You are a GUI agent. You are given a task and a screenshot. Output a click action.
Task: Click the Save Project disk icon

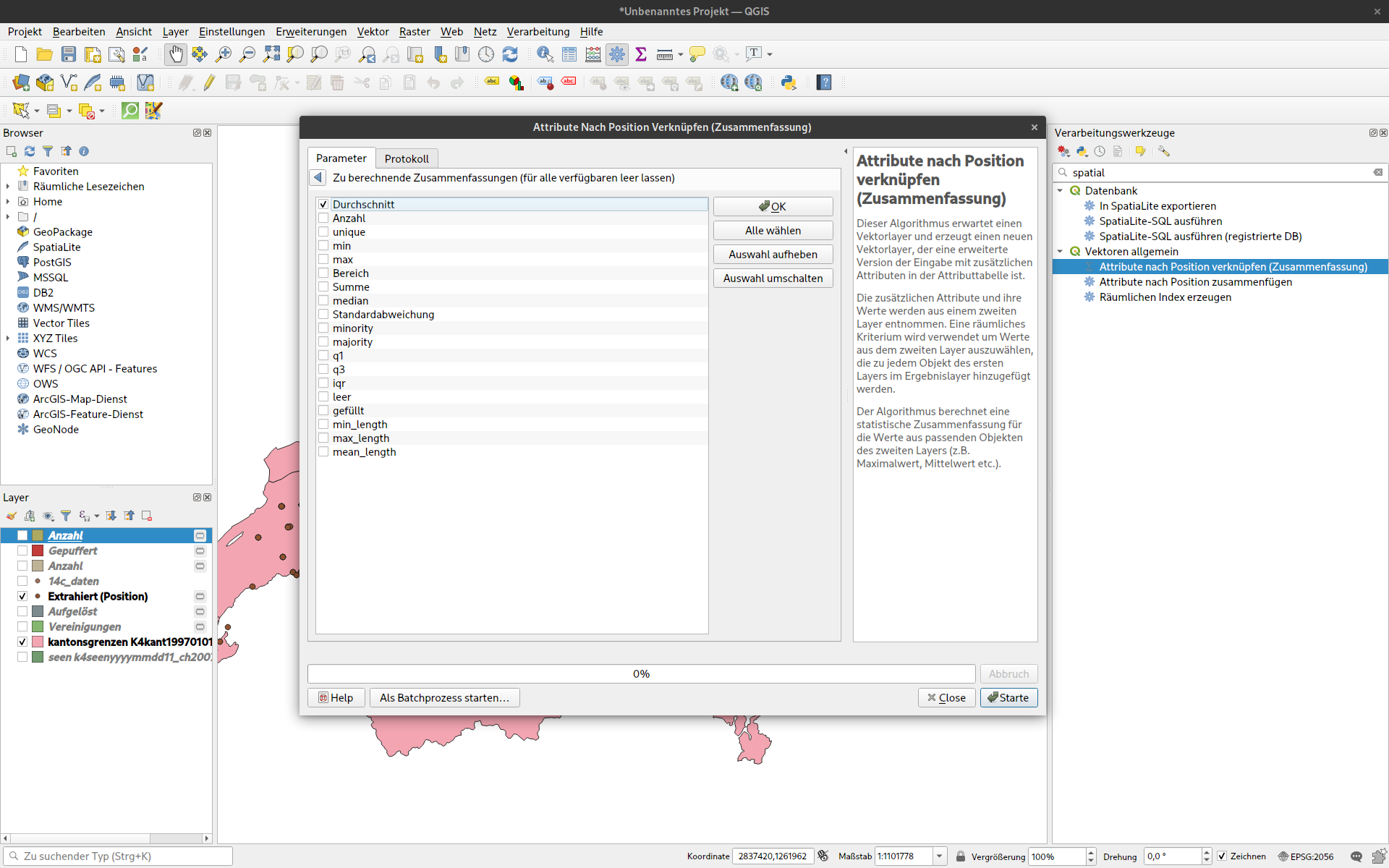point(69,54)
